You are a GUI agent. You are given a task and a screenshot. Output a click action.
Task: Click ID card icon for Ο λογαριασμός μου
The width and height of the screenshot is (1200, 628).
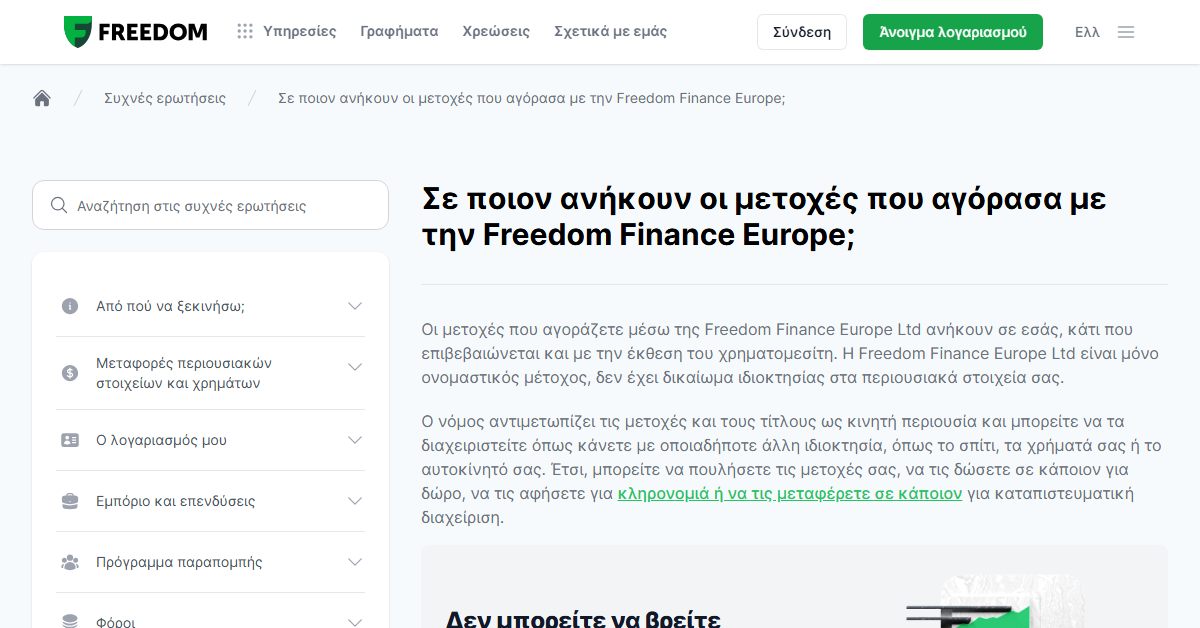[70, 440]
